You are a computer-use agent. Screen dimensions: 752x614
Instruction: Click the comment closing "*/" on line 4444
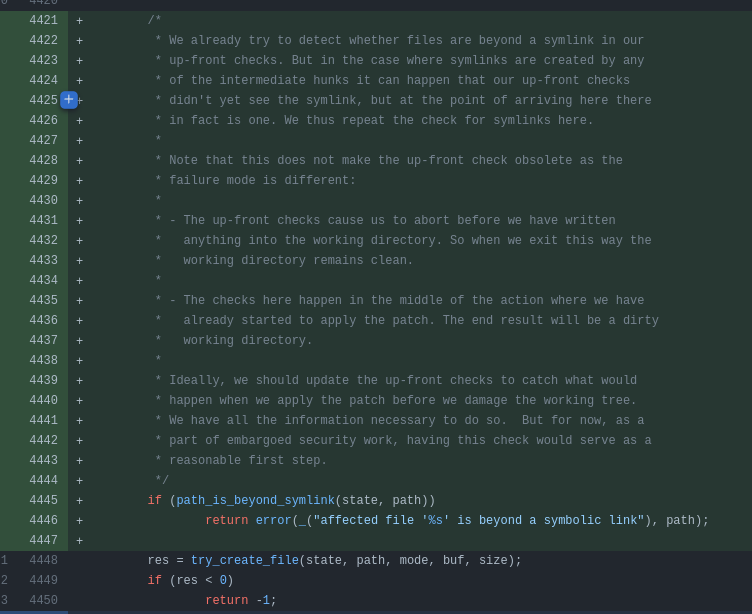161,481
